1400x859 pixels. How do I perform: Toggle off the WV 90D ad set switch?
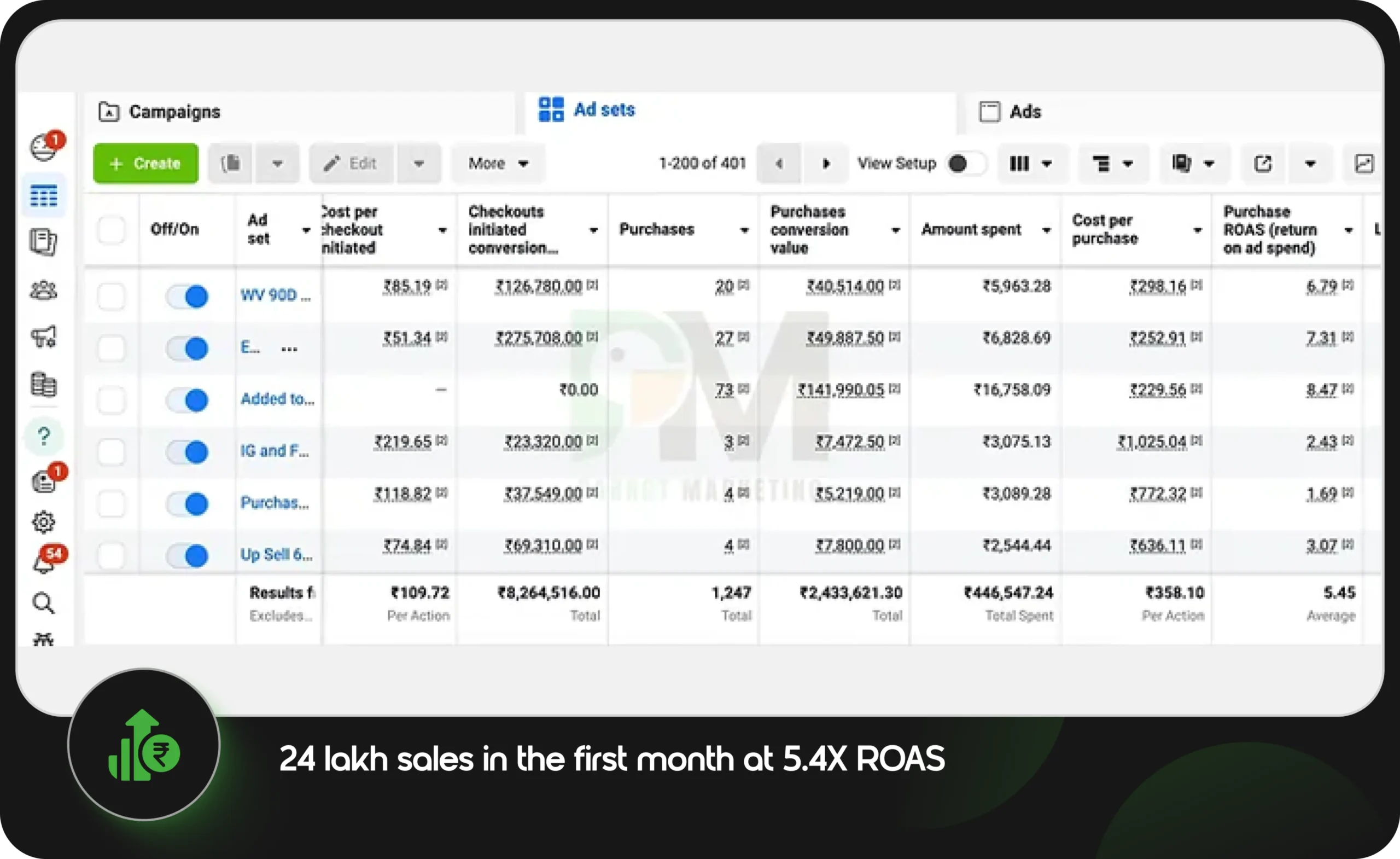pyautogui.click(x=188, y=296)
